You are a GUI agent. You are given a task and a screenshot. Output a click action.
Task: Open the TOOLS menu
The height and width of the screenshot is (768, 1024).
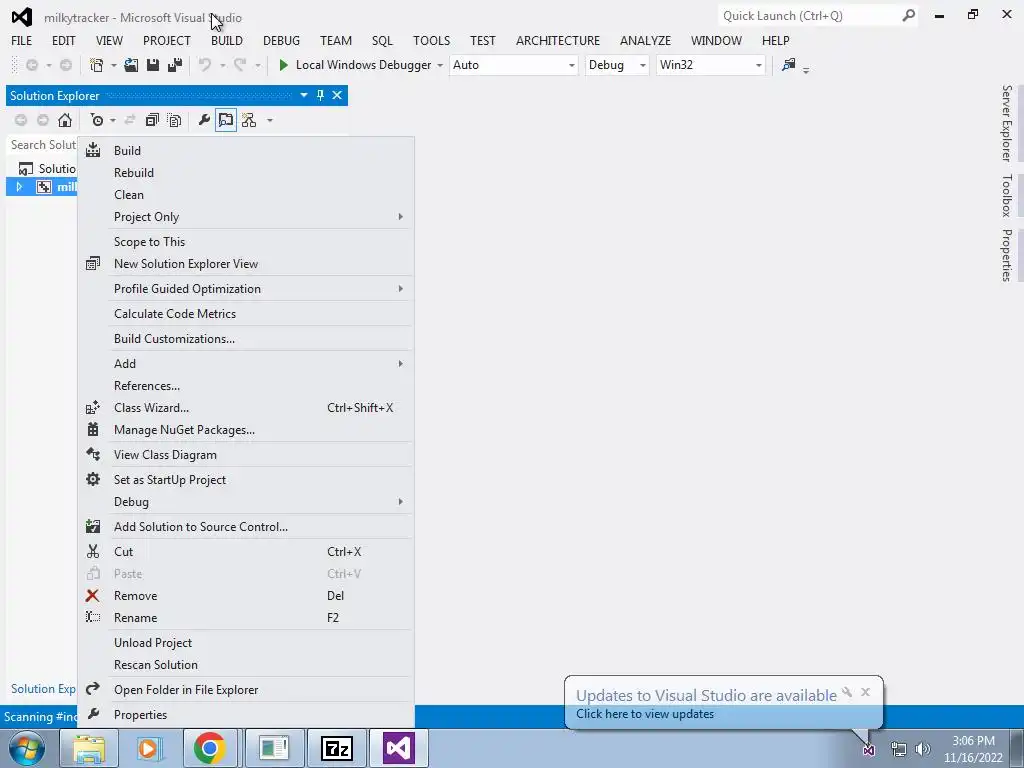point(431,40)
